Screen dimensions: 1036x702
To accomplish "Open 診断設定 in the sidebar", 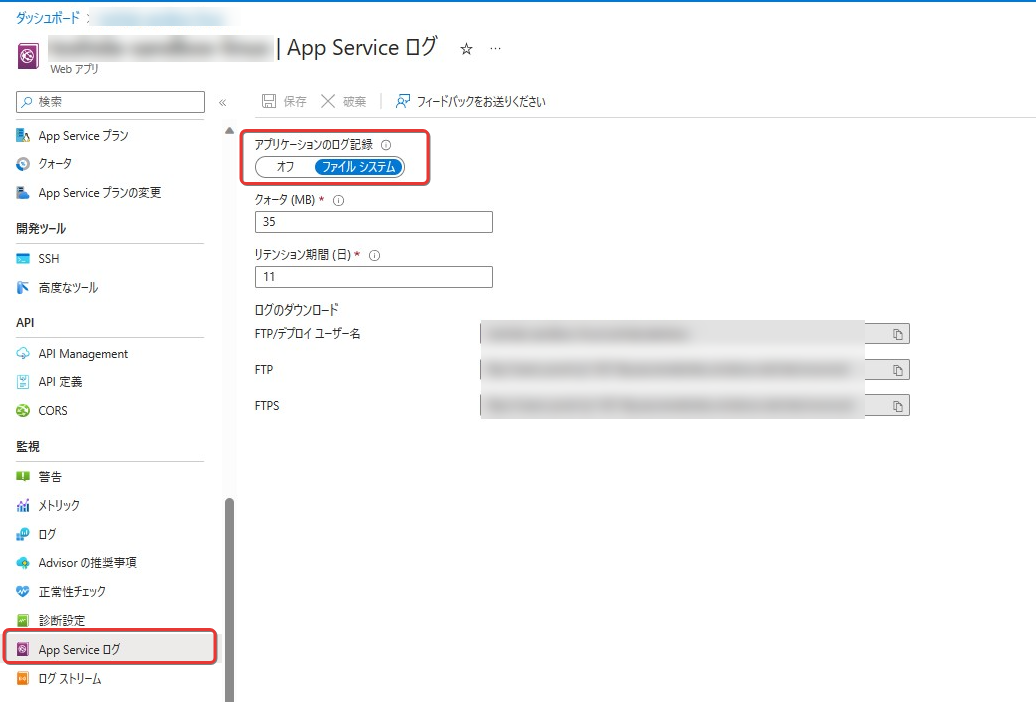I will 61,620.
